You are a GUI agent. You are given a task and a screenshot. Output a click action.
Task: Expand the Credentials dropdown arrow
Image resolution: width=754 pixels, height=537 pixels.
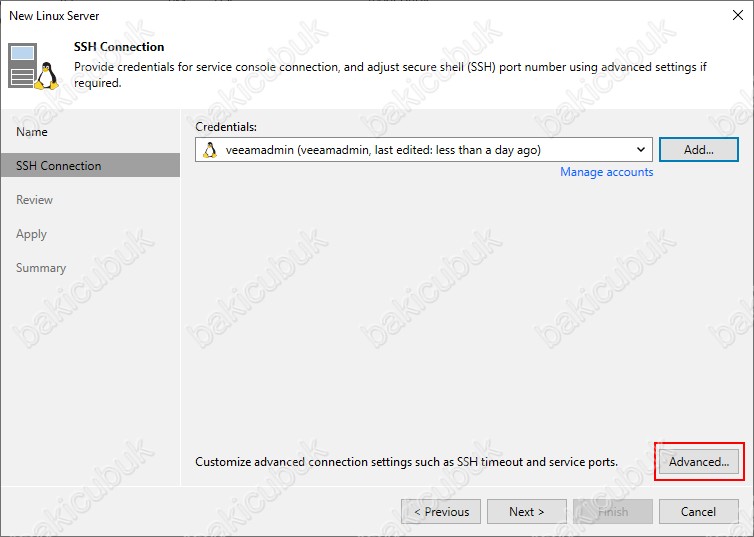[x=640, y=150]
